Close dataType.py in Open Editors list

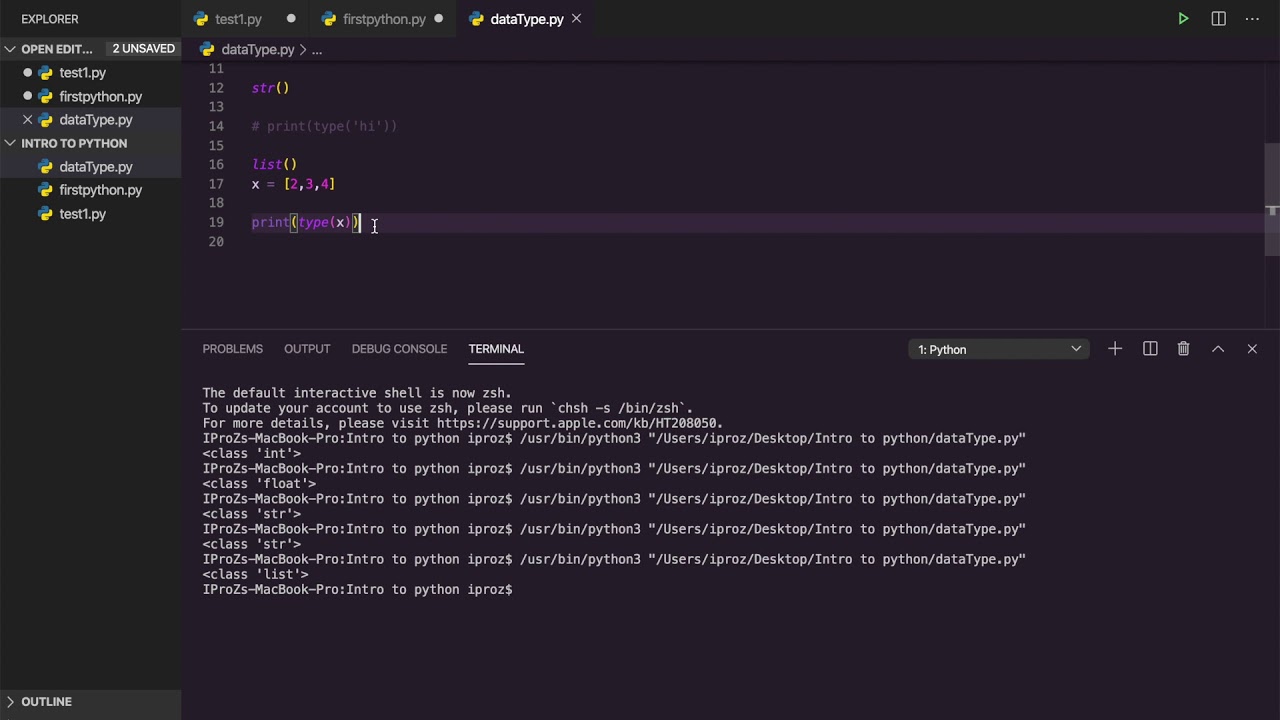tap(28, 120)
